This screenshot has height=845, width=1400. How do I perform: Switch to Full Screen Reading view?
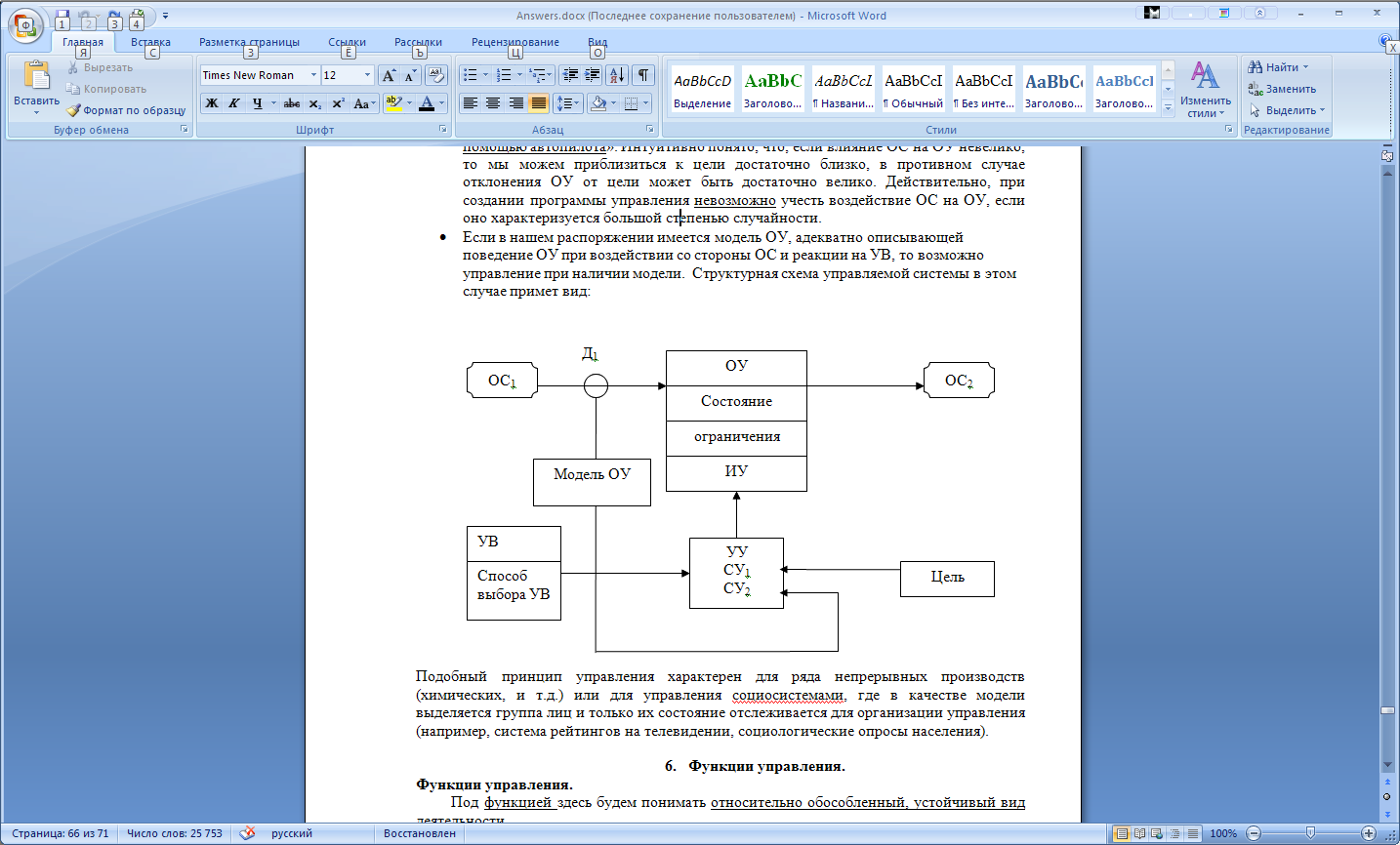1139,833
